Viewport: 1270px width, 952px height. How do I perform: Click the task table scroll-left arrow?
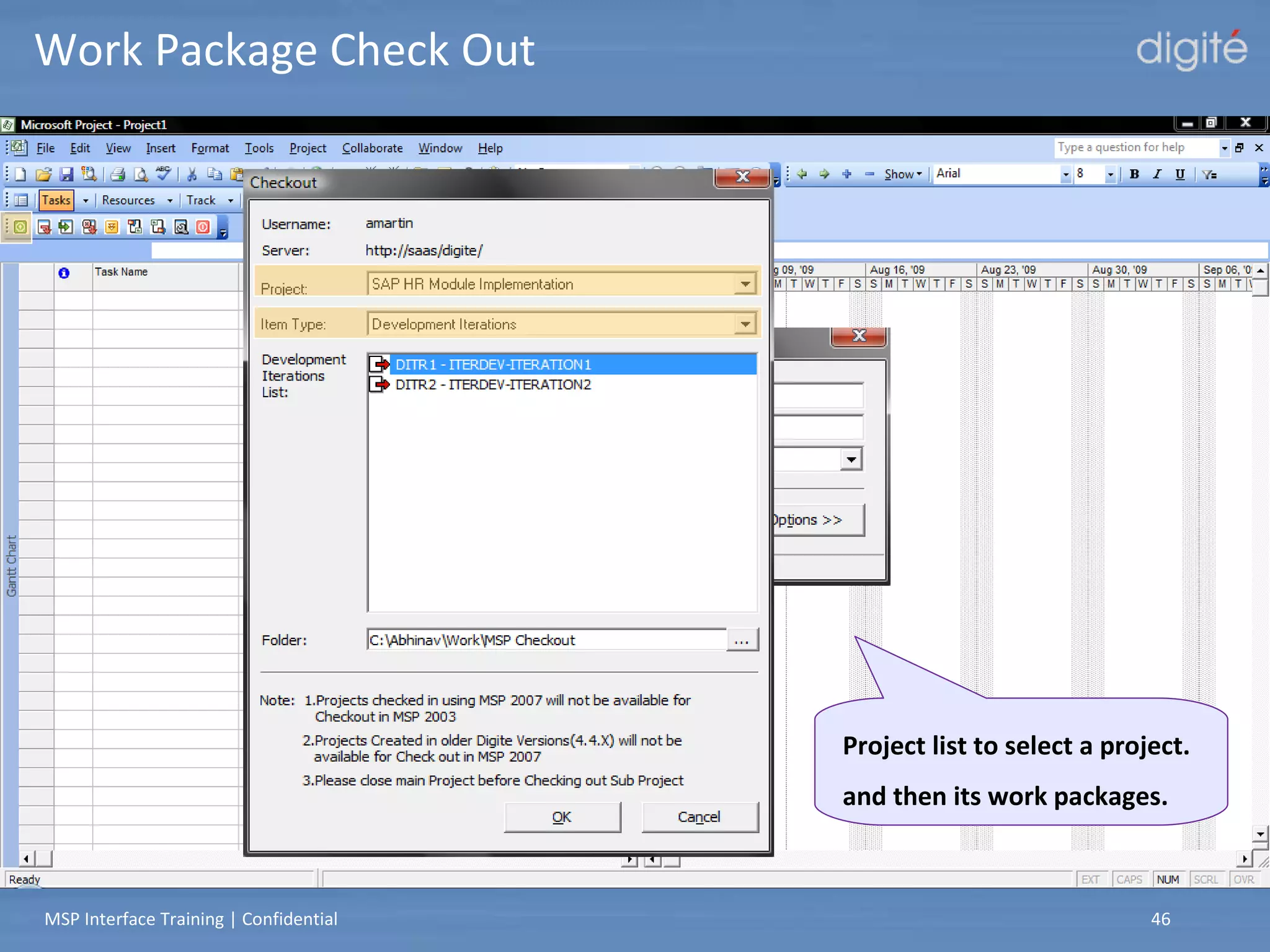coord(26,858)
